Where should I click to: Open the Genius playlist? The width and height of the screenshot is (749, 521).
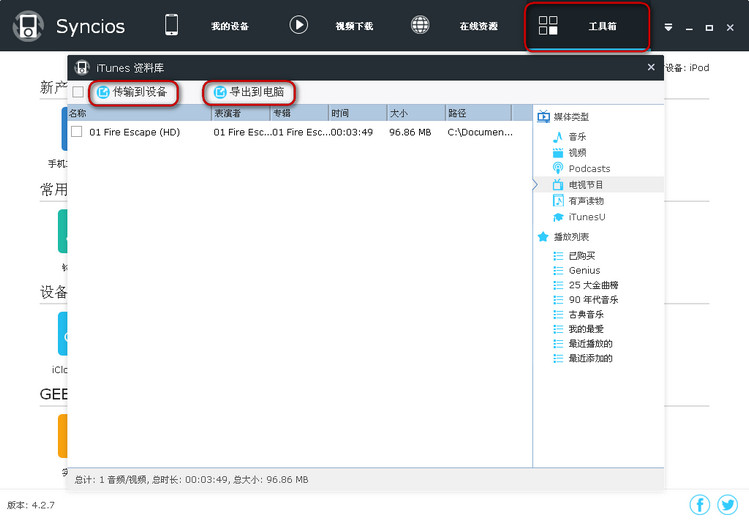click(x=584, y=270)
